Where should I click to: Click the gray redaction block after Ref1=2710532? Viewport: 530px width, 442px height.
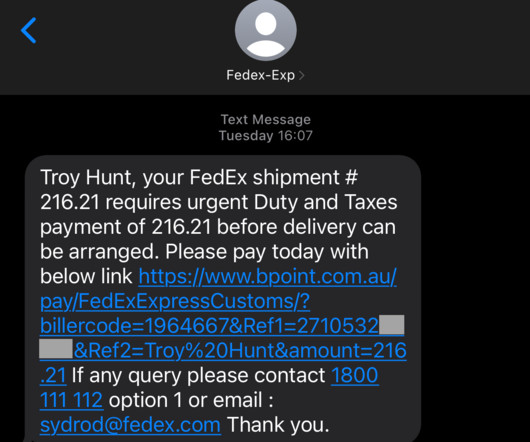point(392,324)
